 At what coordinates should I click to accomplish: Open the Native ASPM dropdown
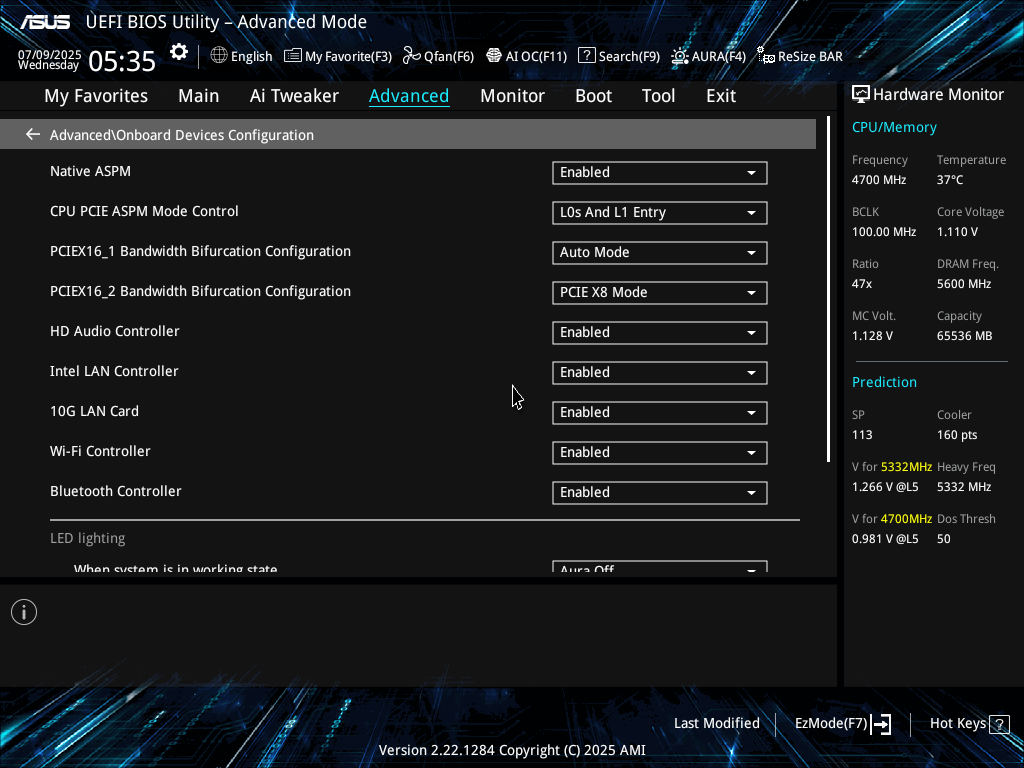tap(659, 173)
